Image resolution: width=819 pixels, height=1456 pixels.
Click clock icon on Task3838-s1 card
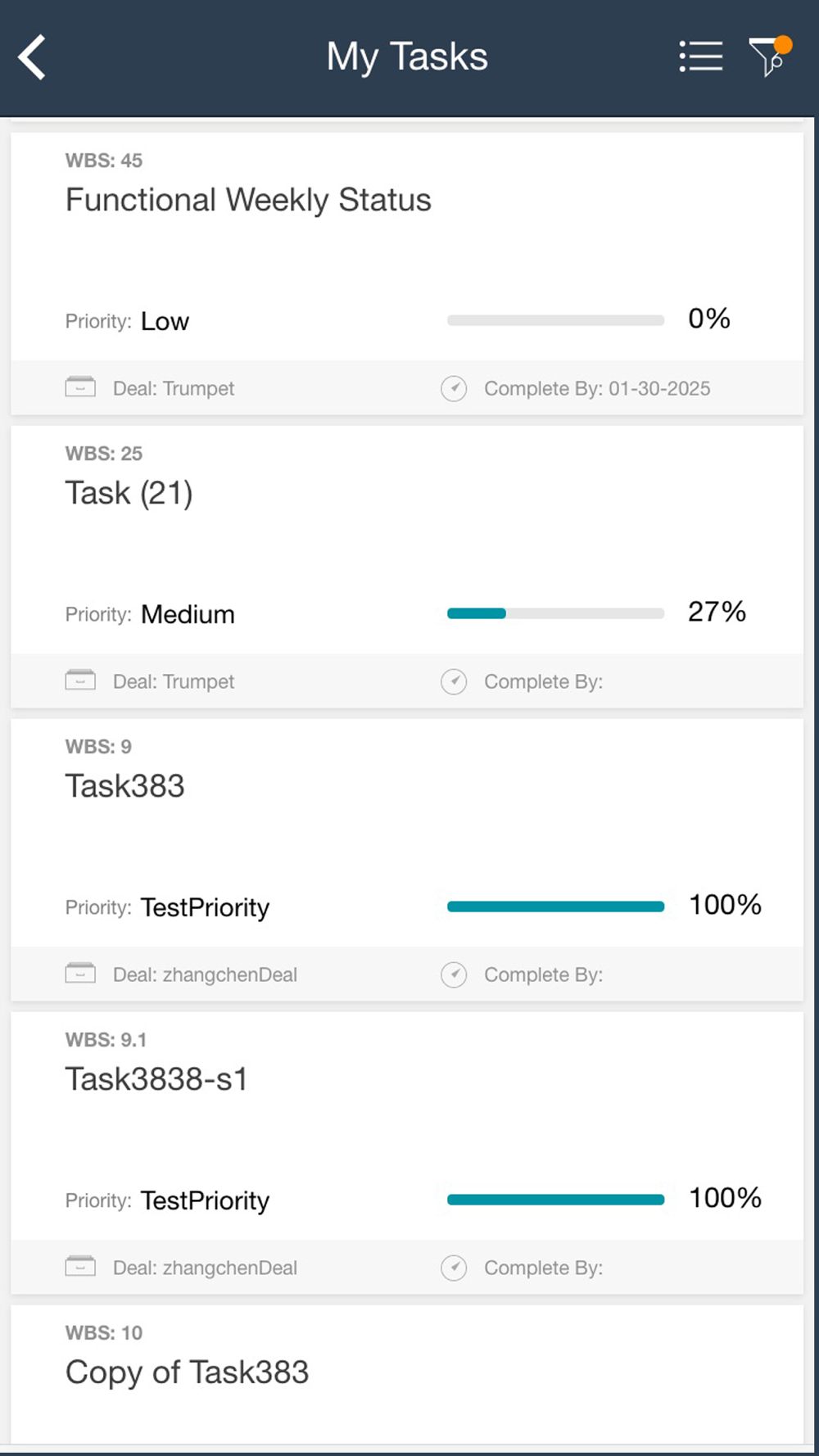pos(454,1268)
